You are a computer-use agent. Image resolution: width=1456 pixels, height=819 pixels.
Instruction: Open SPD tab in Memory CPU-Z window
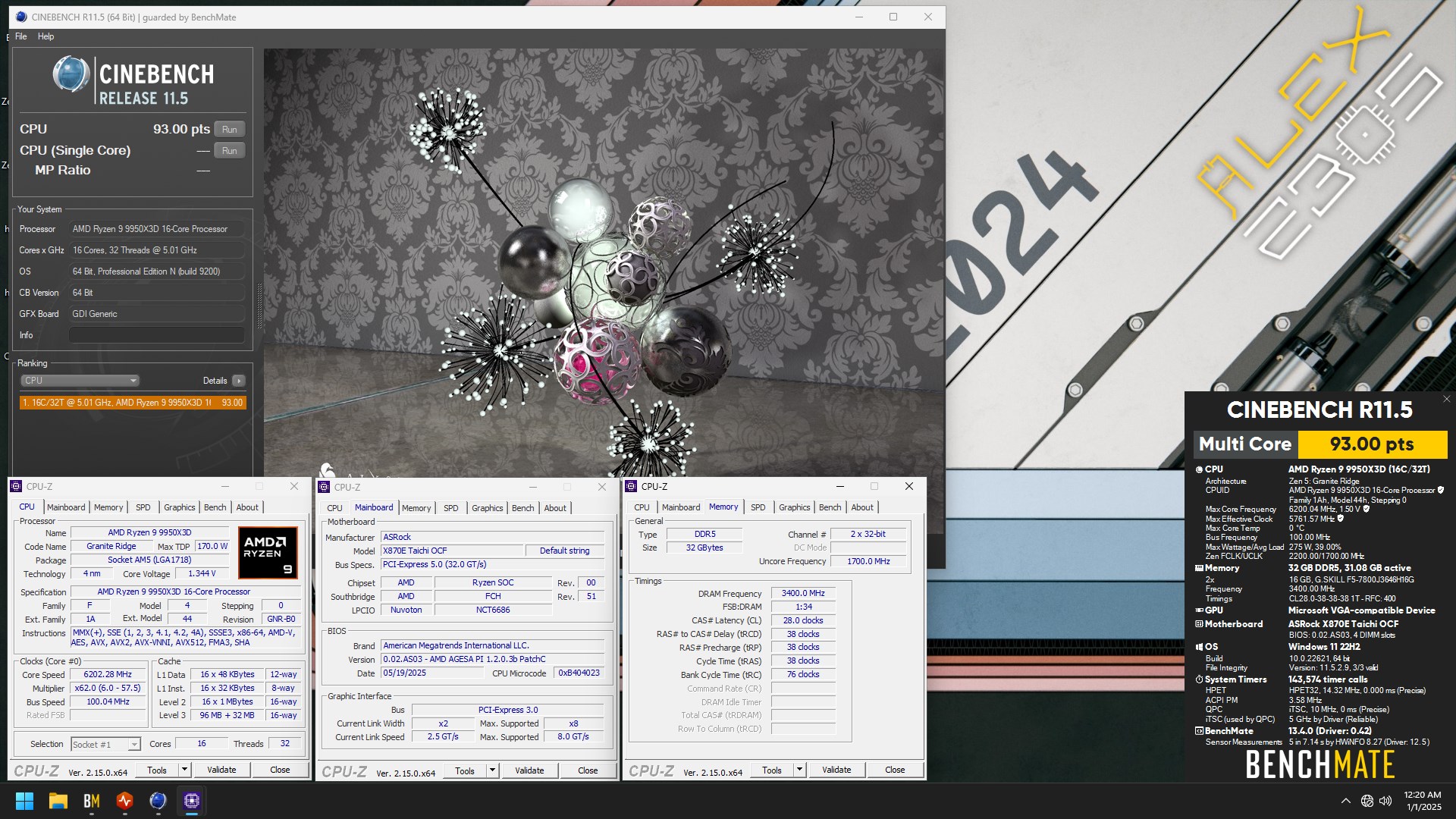pos(758,507)
